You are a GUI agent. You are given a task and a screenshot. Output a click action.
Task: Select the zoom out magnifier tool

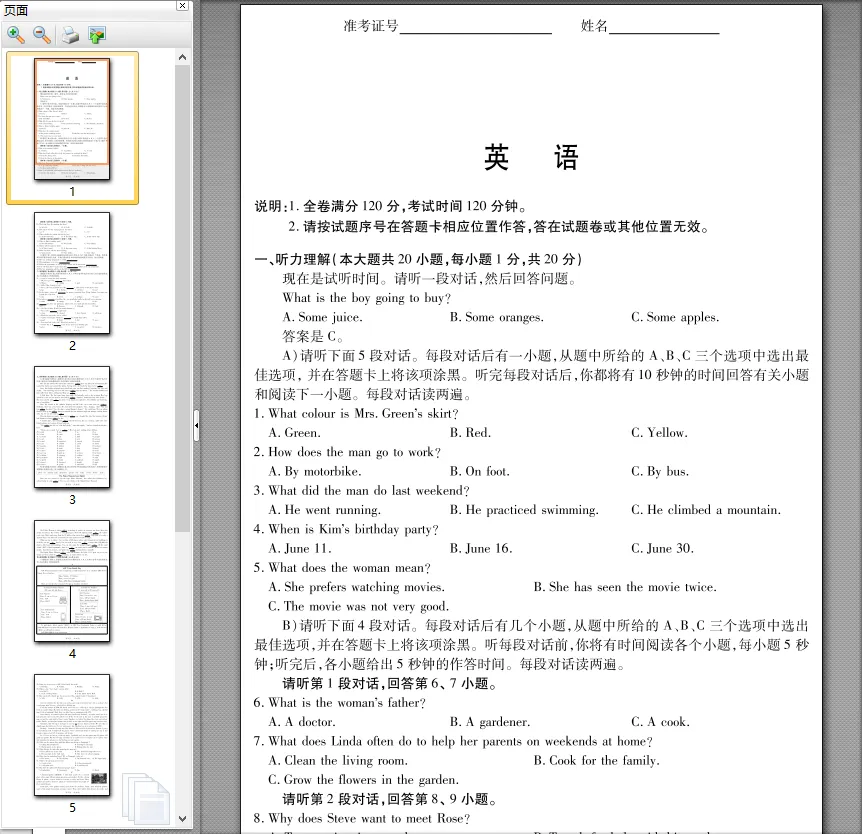click(41, 35)
